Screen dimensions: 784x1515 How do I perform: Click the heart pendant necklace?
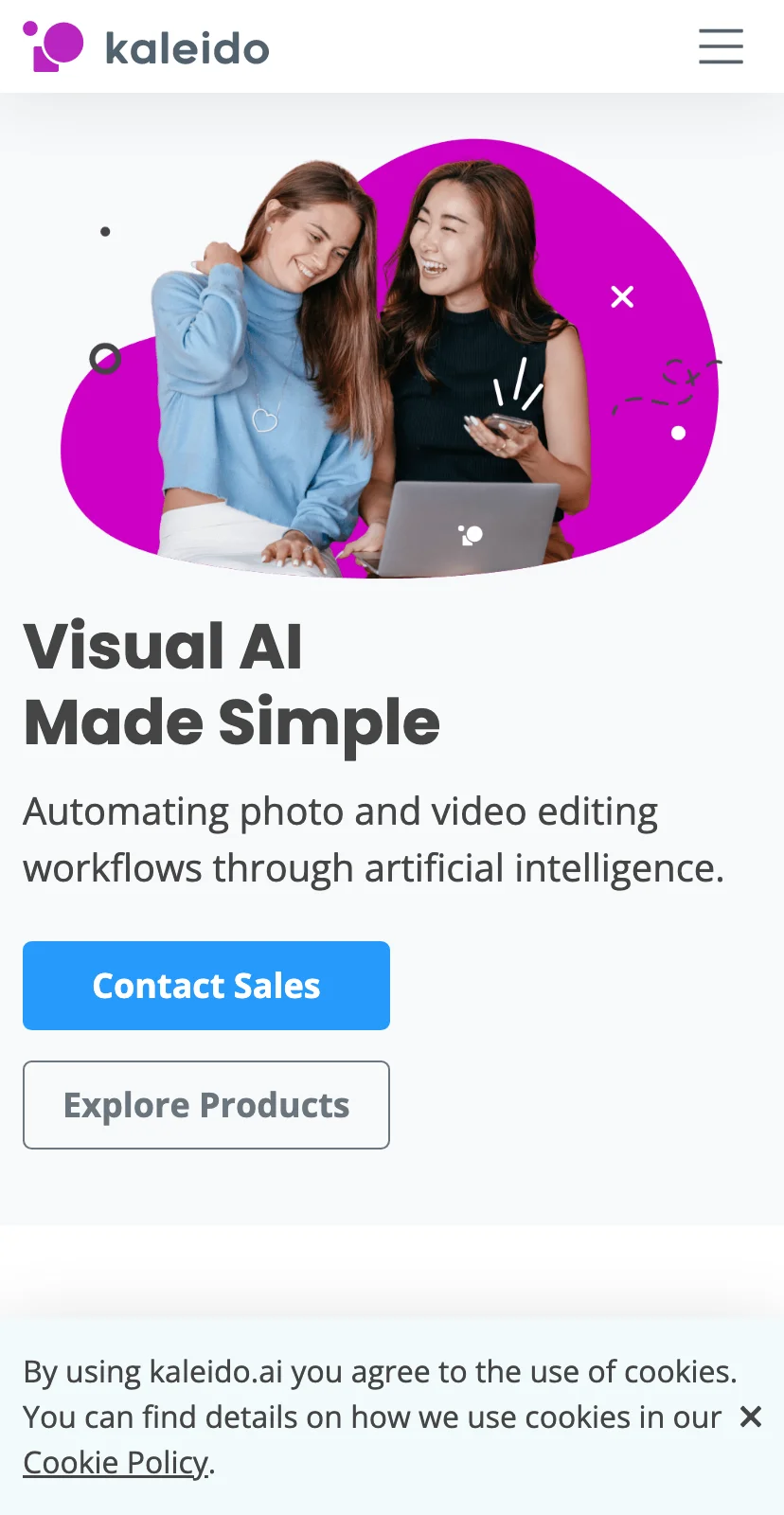[265, 419]
